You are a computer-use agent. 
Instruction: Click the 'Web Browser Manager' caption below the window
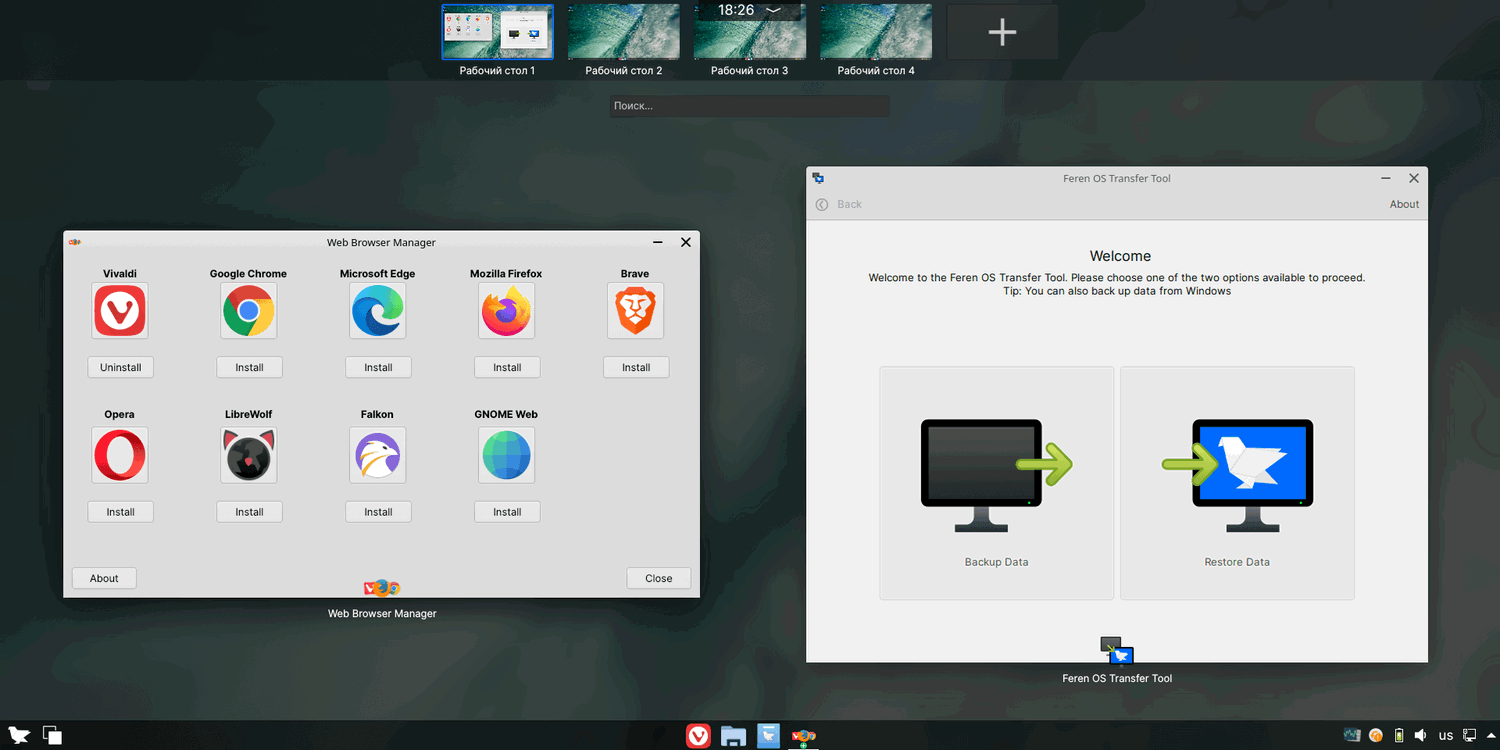[382, 613]
